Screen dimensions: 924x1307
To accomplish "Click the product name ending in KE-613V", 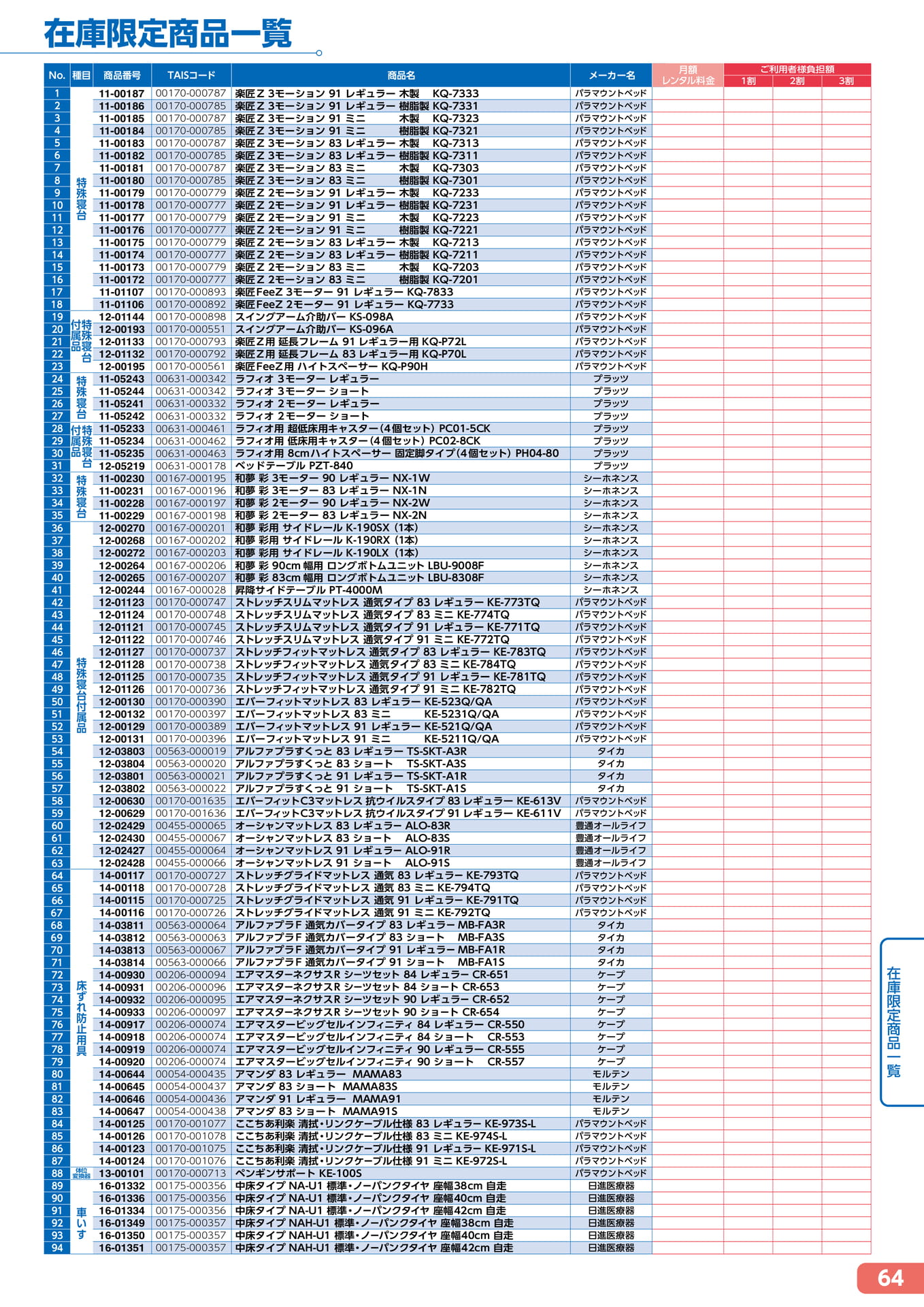I will tap(398, 801).
